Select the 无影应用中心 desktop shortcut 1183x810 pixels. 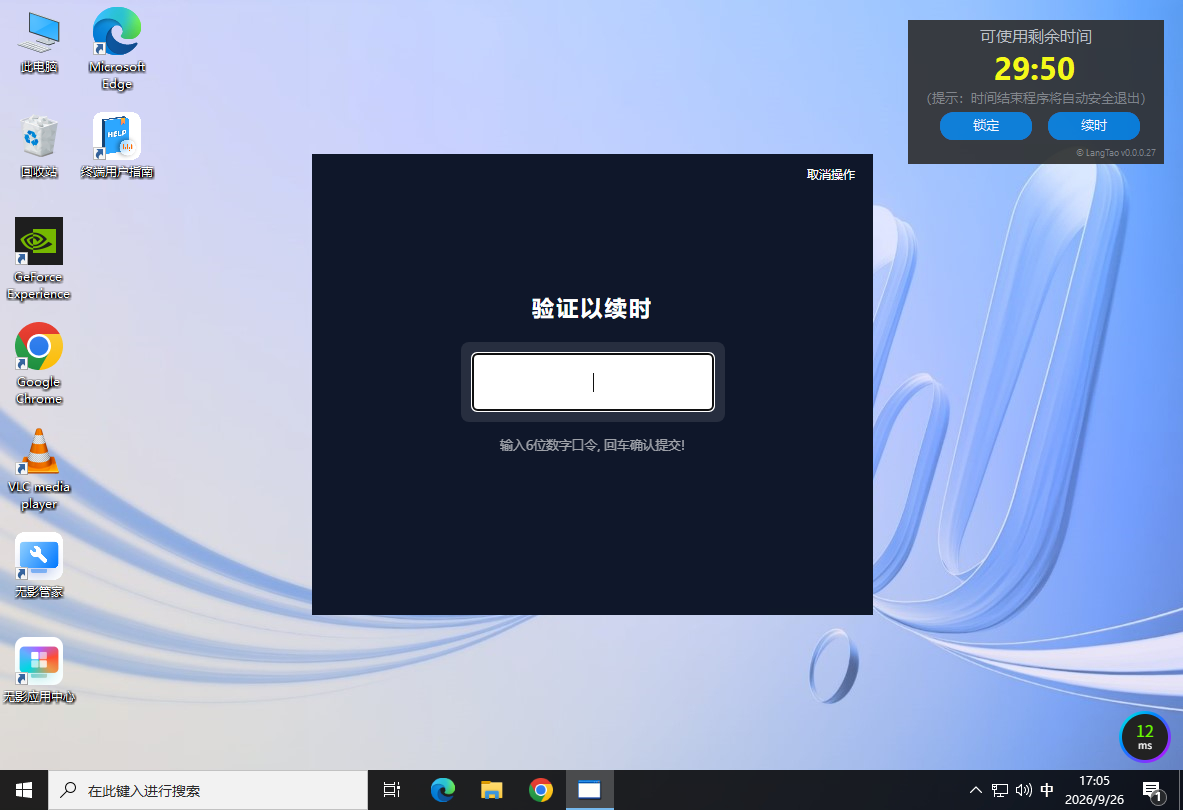(39, 670)
